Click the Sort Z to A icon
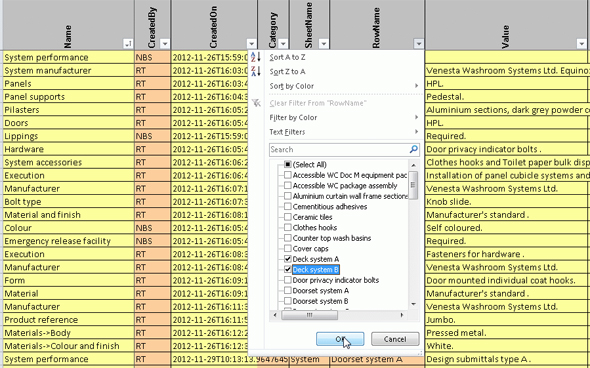 click(255, 71)
